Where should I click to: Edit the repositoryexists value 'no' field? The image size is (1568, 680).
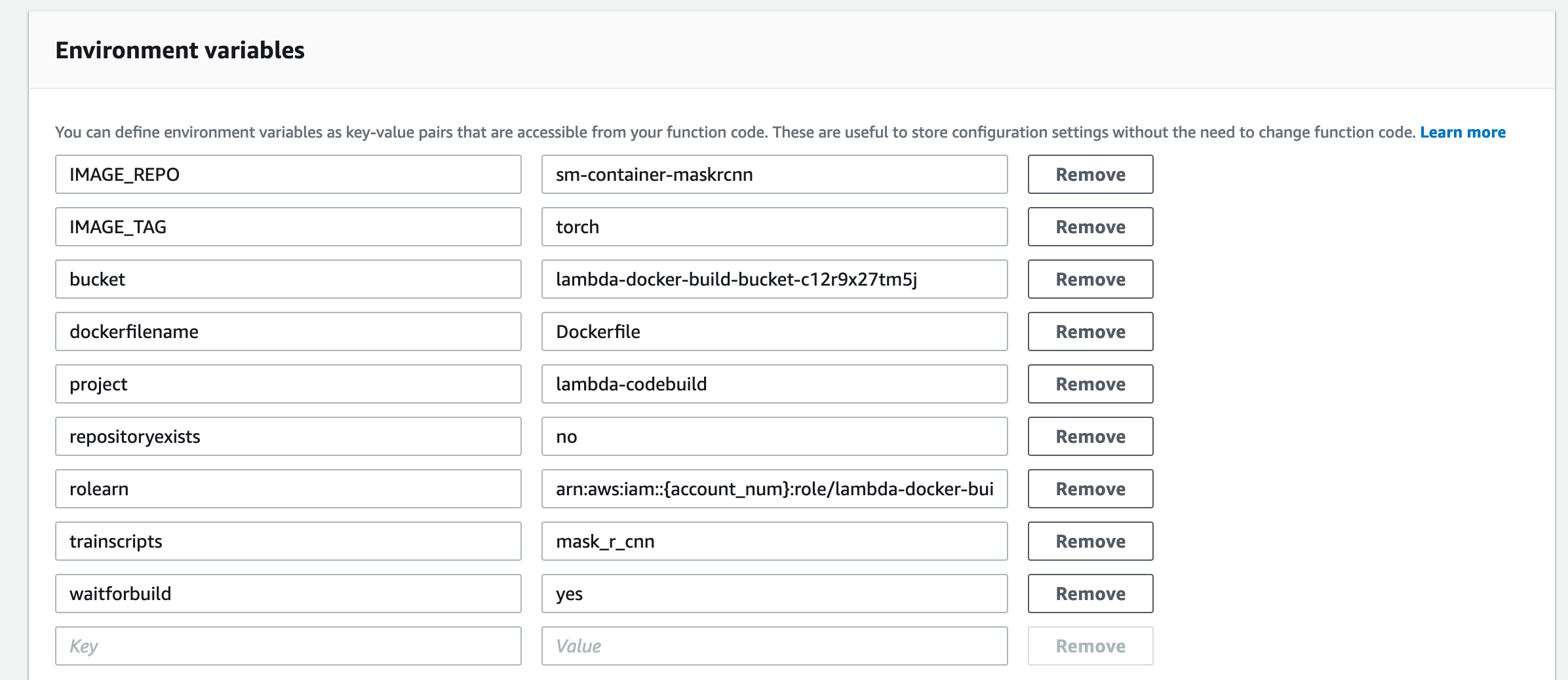pyautogui.click(x=774, y=436)
